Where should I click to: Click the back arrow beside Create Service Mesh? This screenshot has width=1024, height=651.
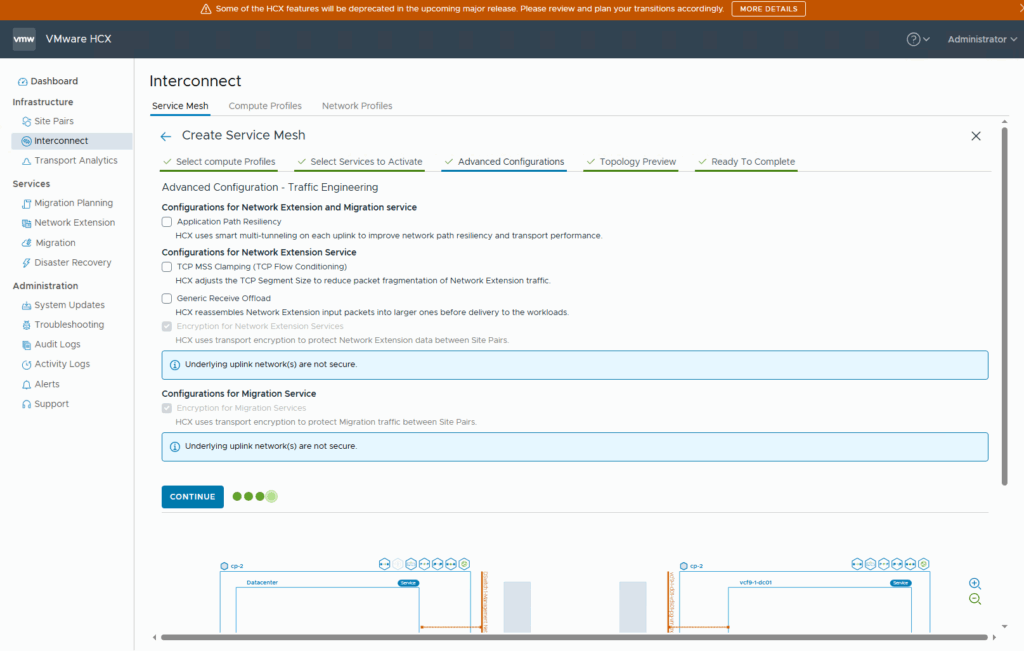pyautogui.click(x=166, y=136)
